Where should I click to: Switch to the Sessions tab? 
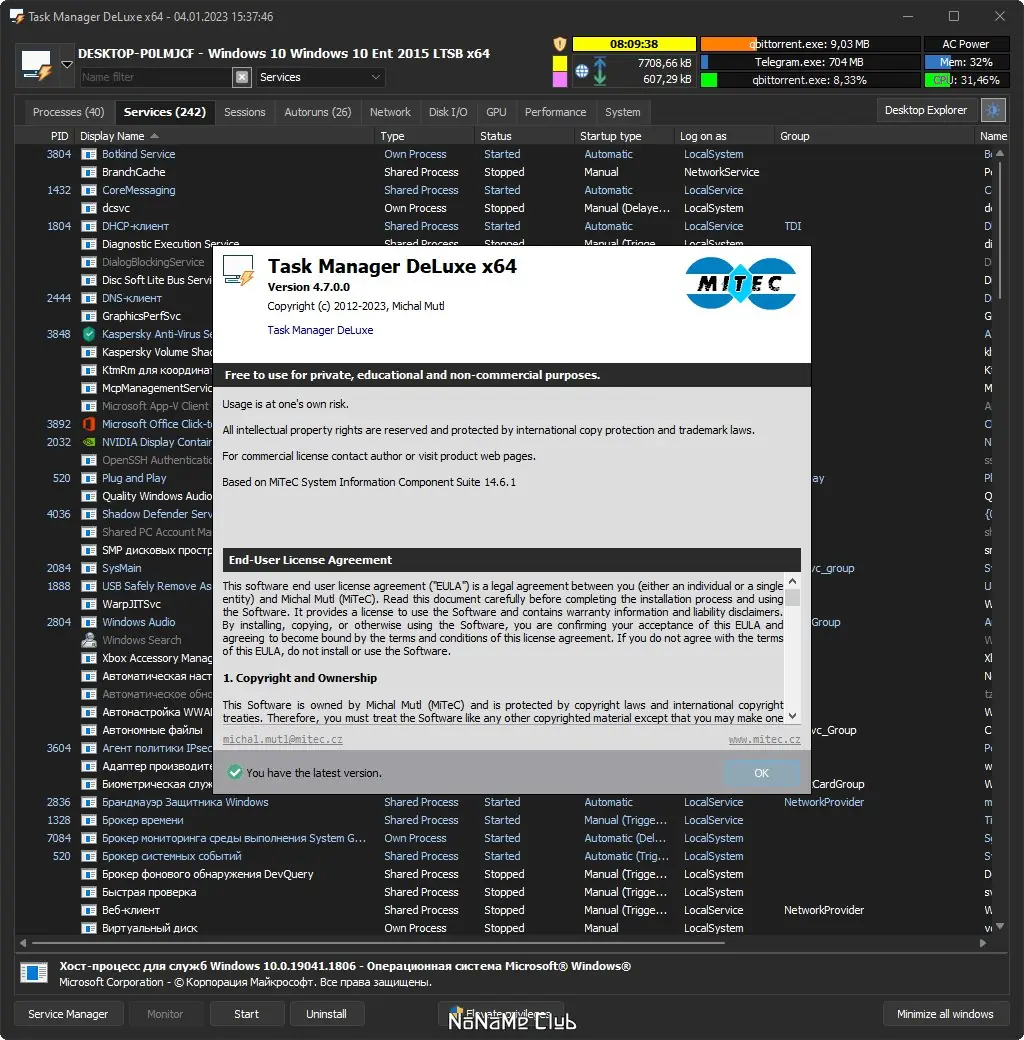point(245,112)
